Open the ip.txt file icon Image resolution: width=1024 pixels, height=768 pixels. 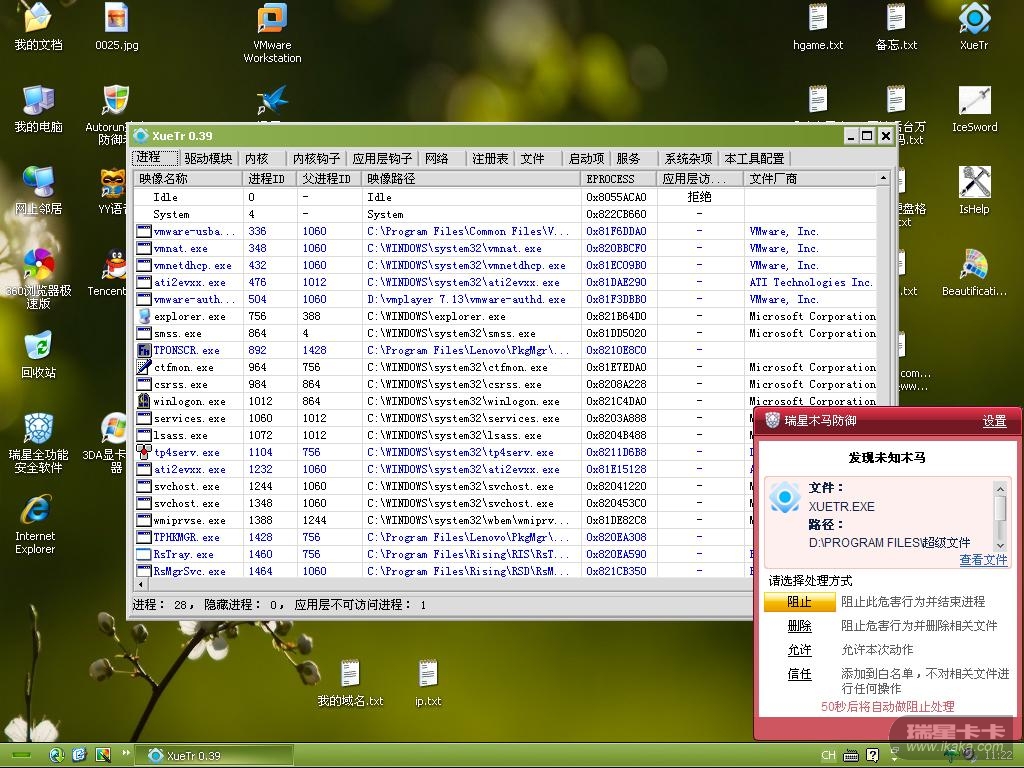coord(428,675)
